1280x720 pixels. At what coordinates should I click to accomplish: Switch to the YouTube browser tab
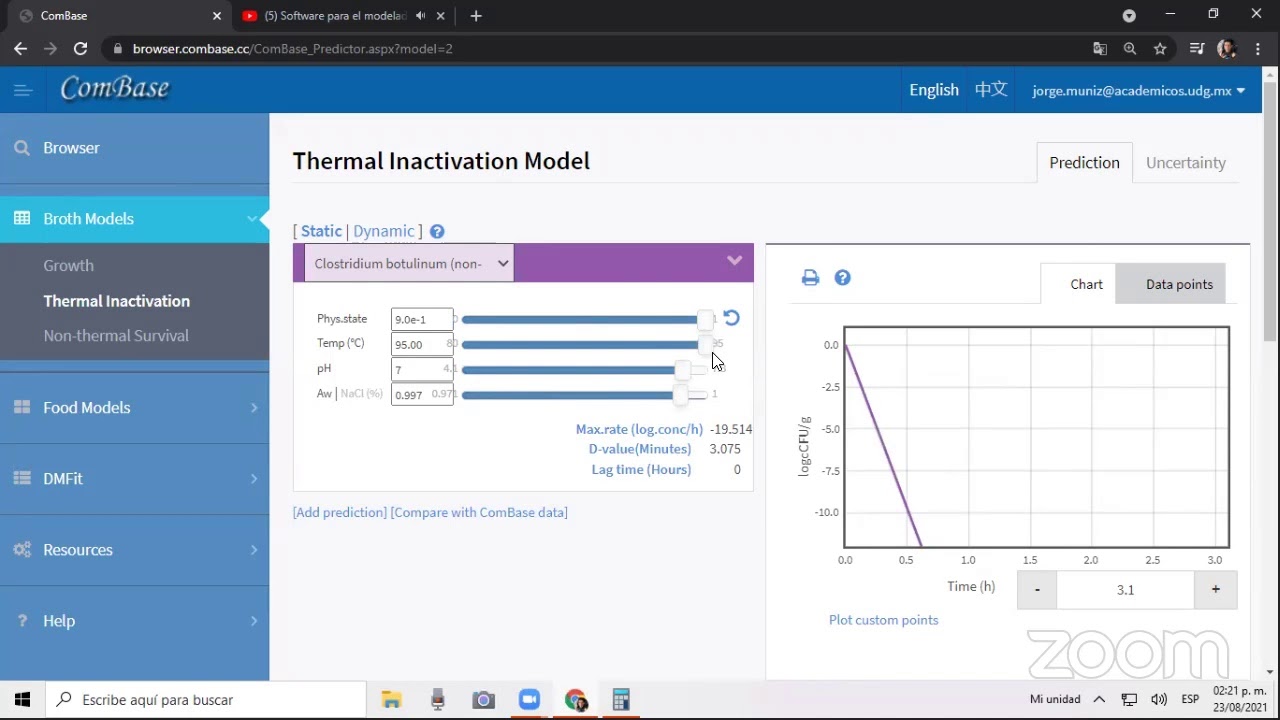[335, 16]
